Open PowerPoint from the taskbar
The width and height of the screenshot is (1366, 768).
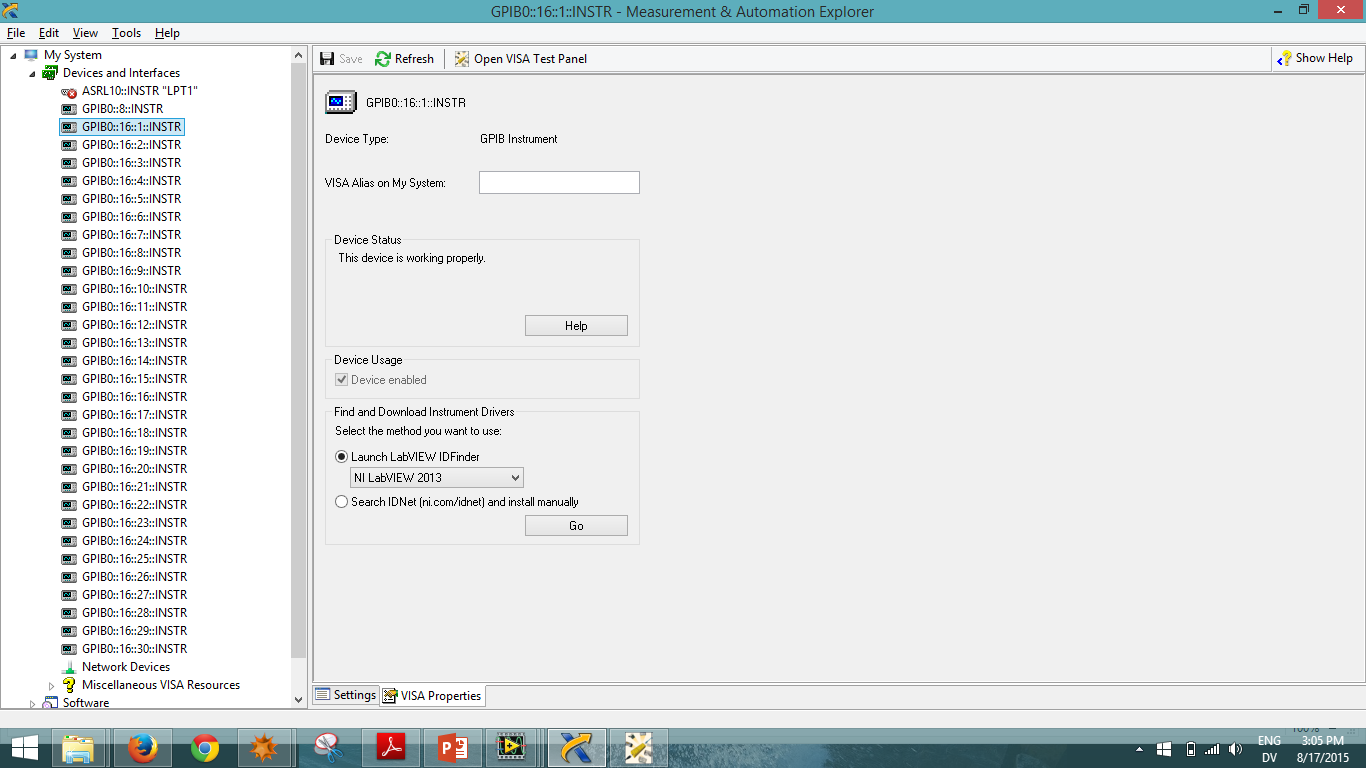[x=453, y=748]
